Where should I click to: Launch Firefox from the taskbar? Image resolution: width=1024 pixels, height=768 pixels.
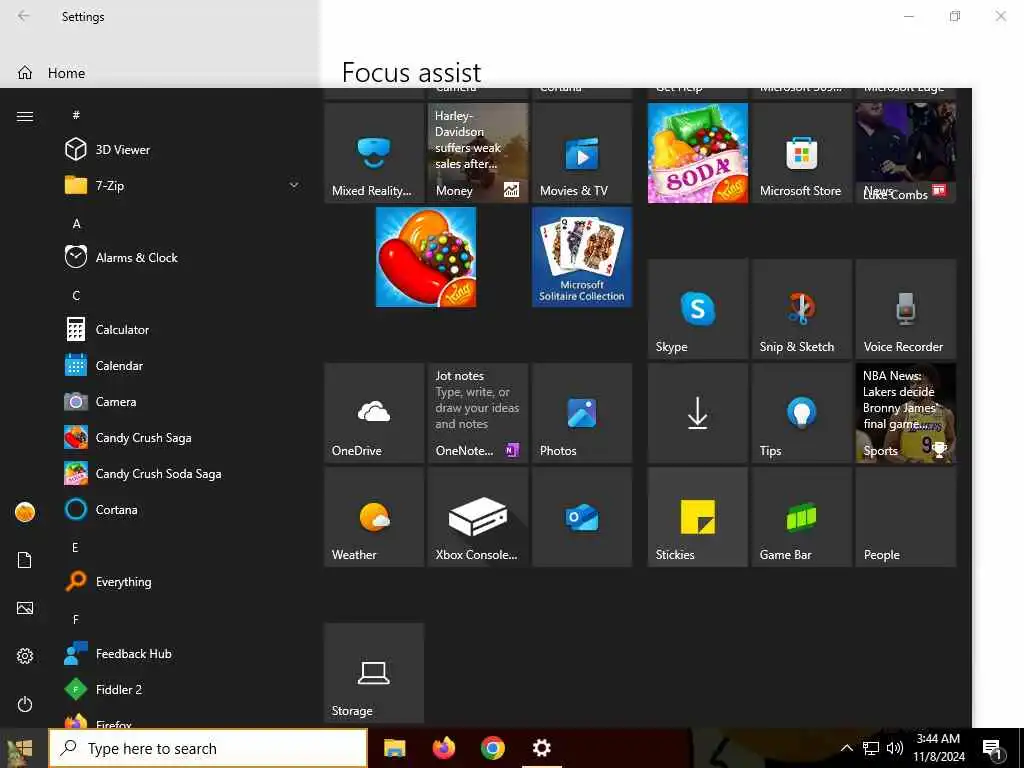443,748
